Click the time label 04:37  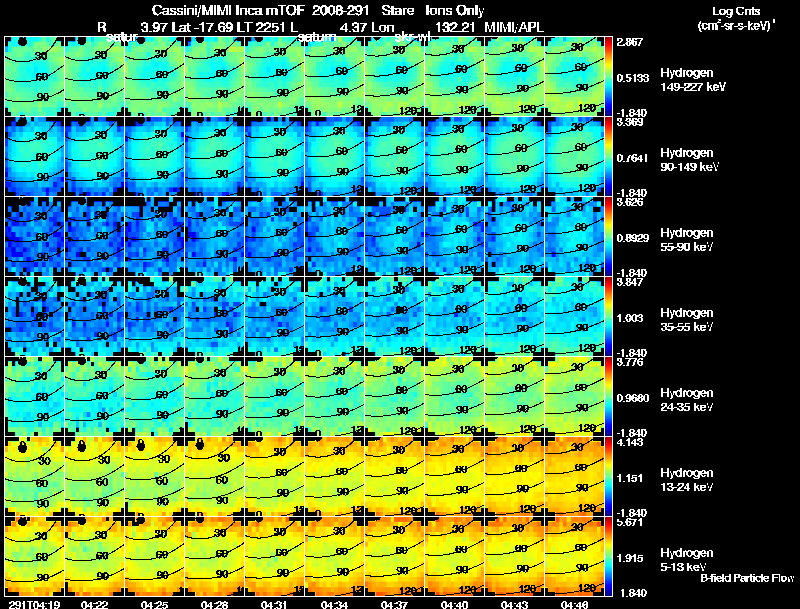[394, 604]
